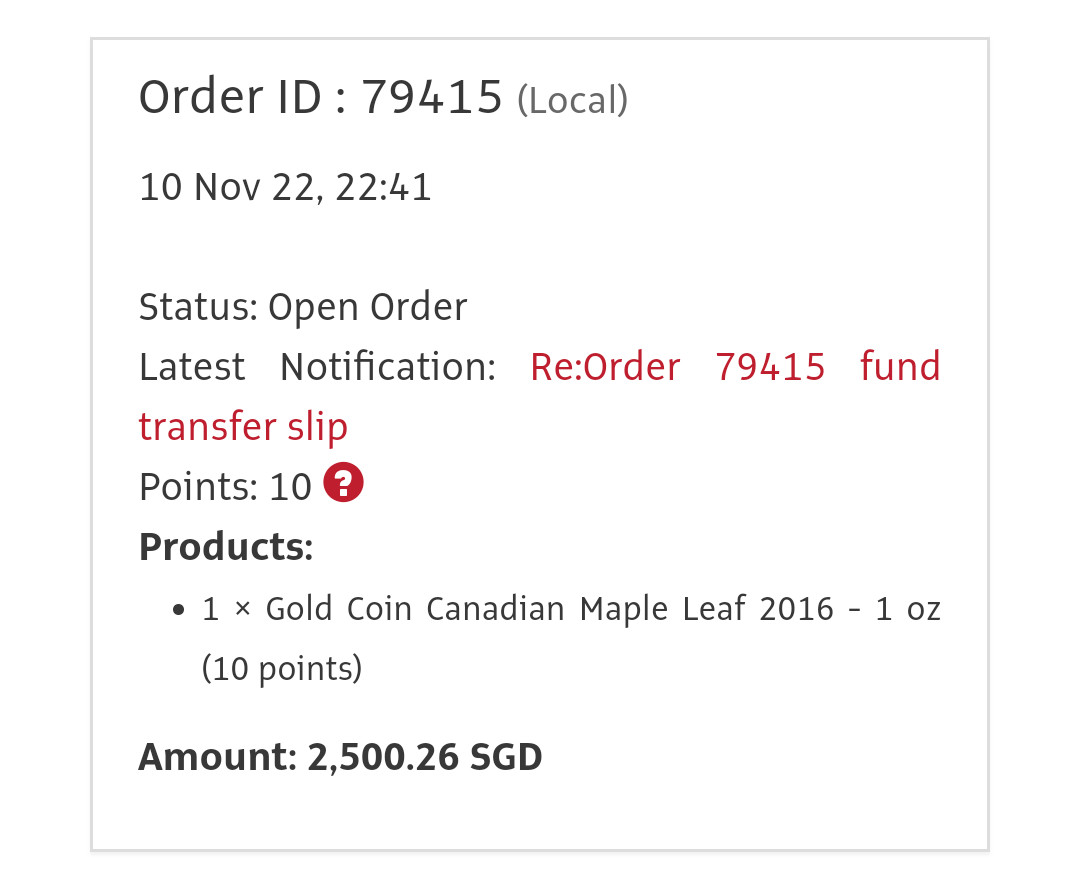
Task: Click the order number 79415 in heading
Action: pos(431,98)
